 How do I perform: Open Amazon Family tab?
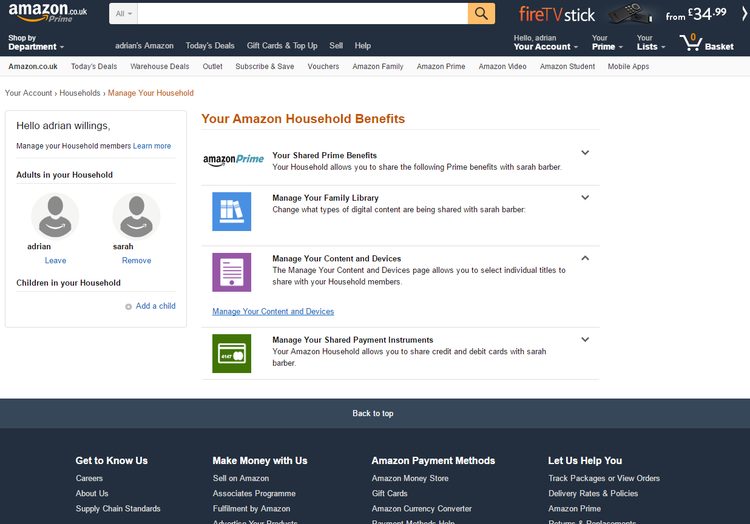pos(378,66)
